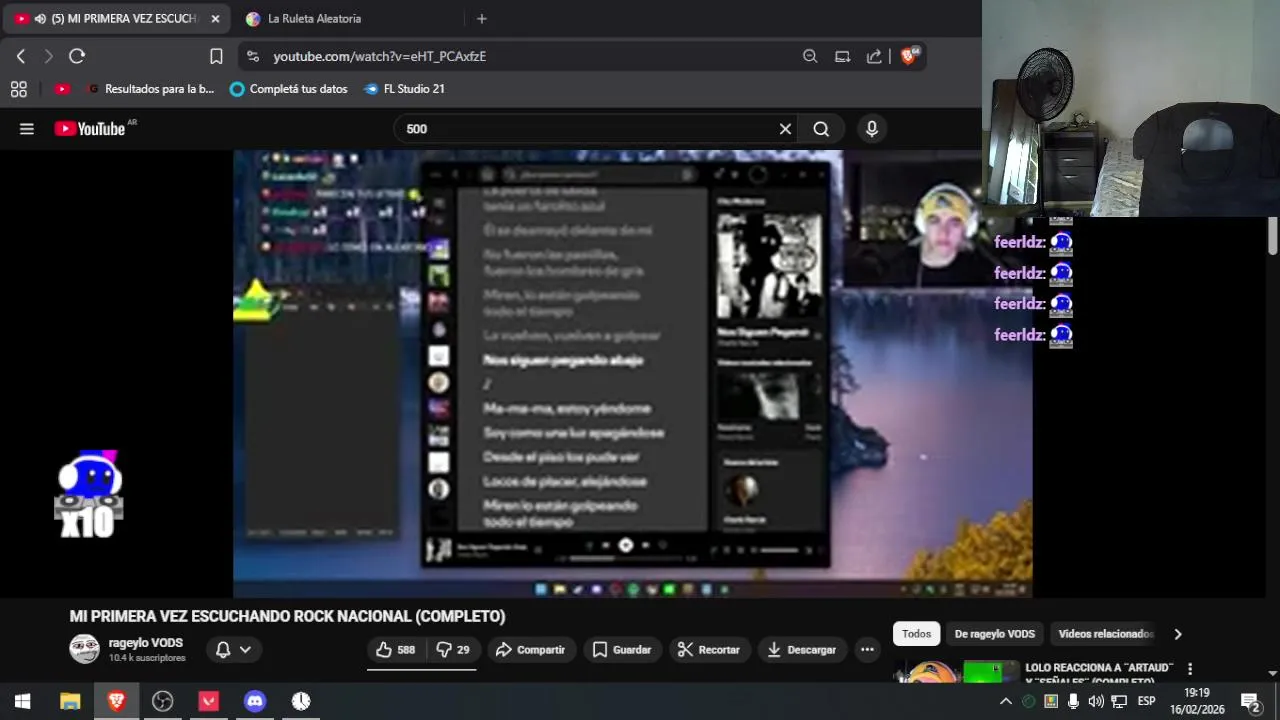Open the browser apps grid icon

coord(19,89)
